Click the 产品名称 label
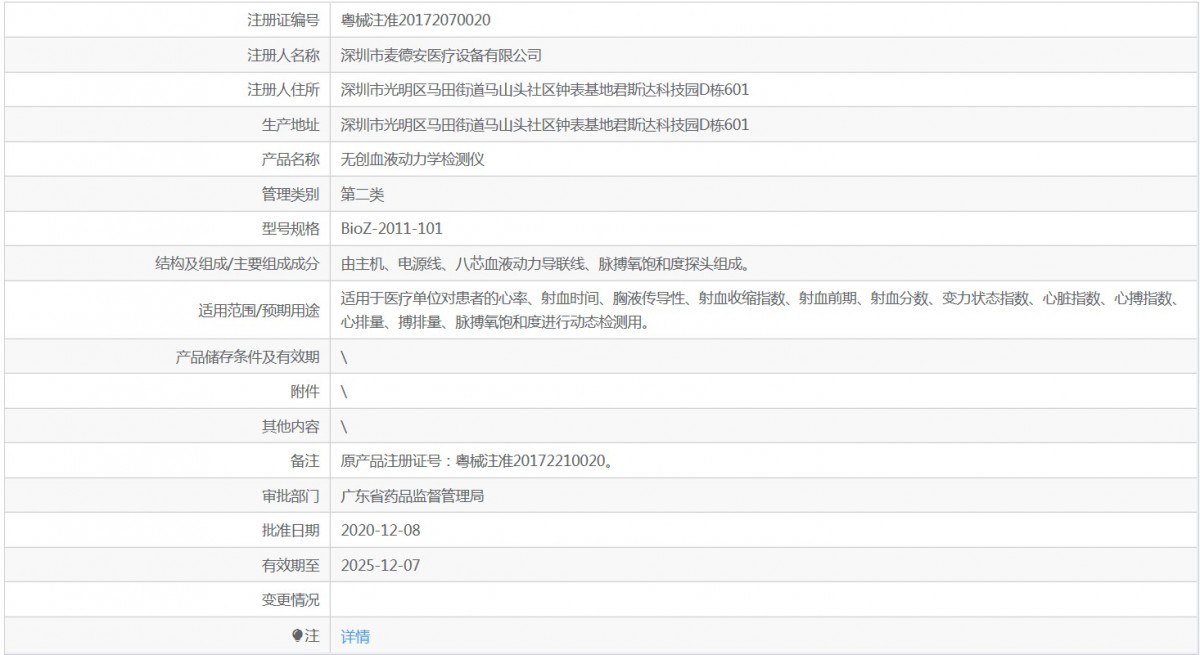 point(291,160)
